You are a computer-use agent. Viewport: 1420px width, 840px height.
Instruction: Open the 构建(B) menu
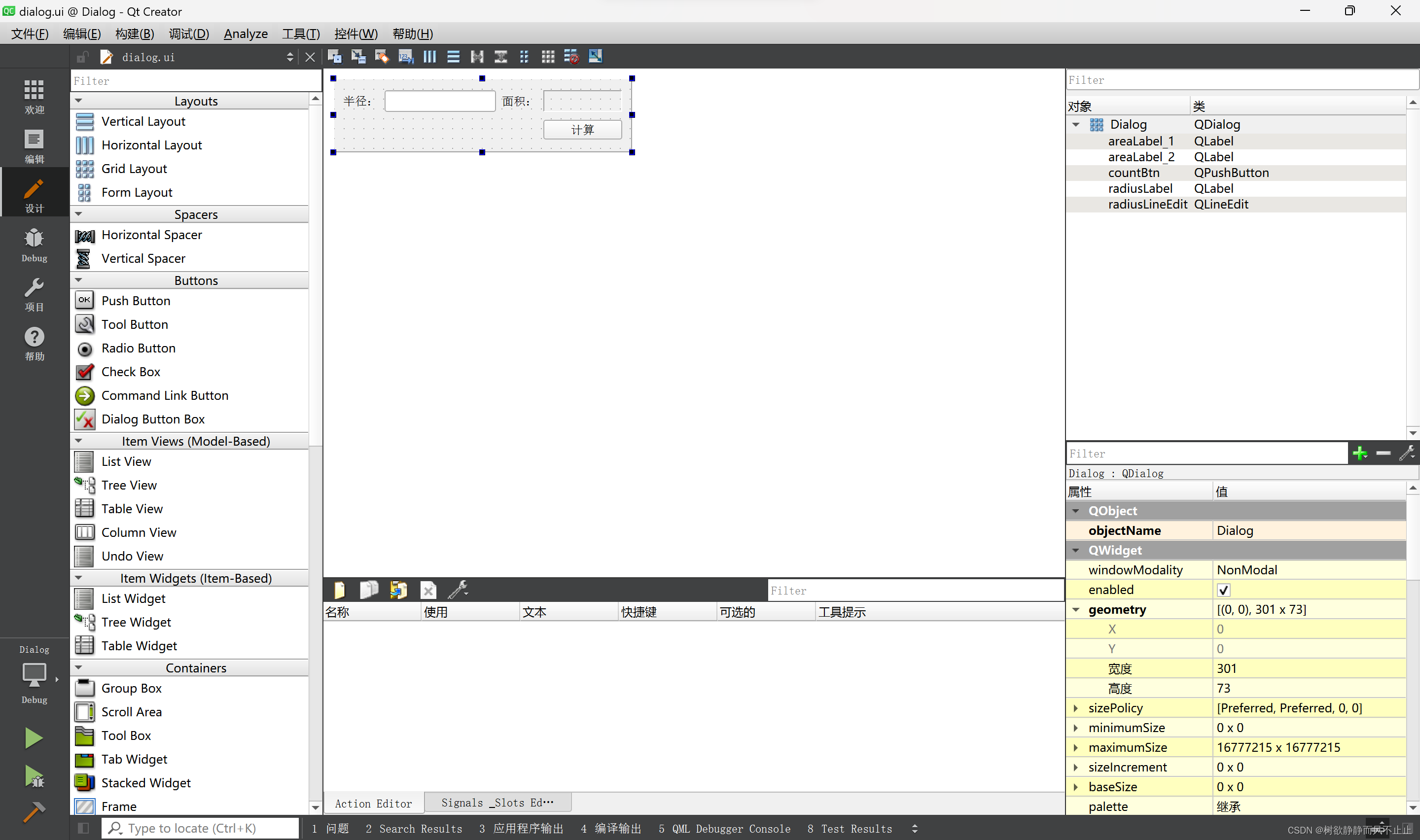(x=134, y=34)
